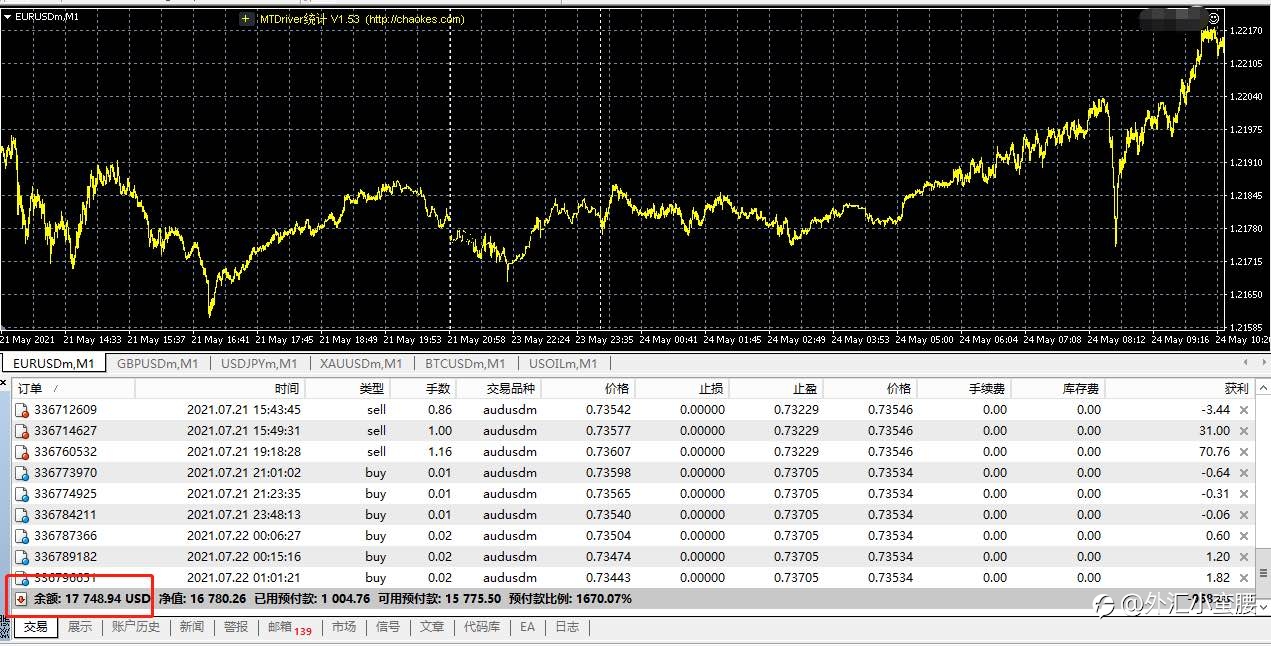Switch to the XAUUSDm,M1 chart tab
The width and height of the screenshot is (1271, 646).
point(361,364)
